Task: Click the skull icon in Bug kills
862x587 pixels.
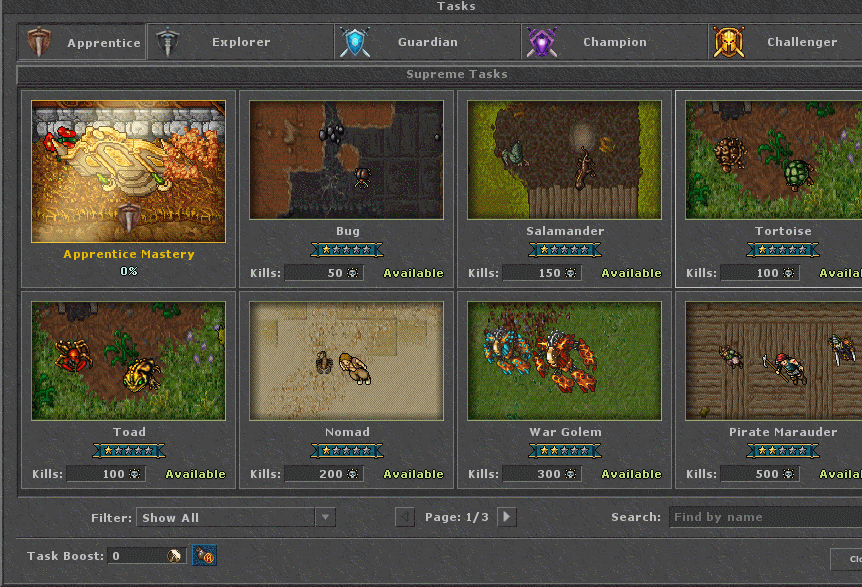Action: point(353,273)
